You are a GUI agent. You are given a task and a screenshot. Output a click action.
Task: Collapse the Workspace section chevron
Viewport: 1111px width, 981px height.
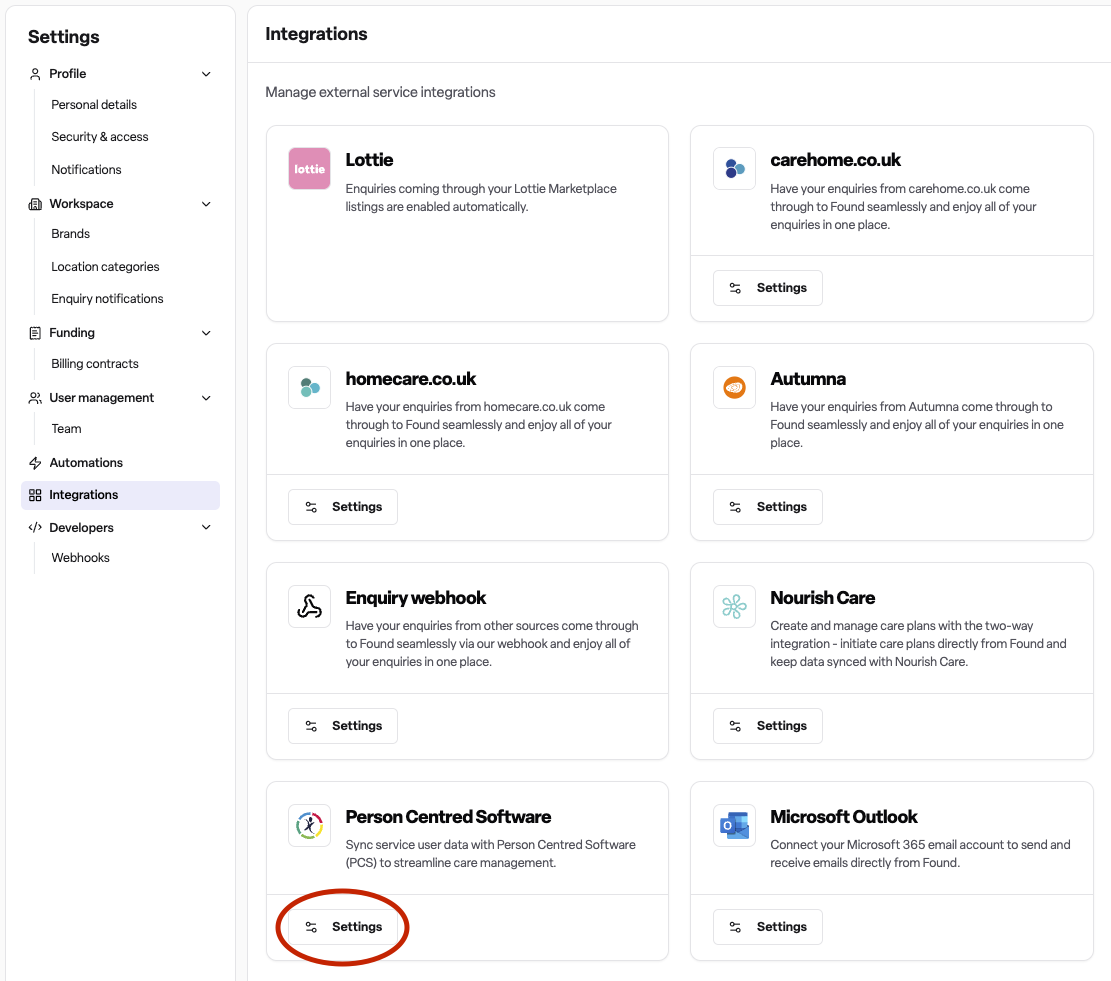206,204
